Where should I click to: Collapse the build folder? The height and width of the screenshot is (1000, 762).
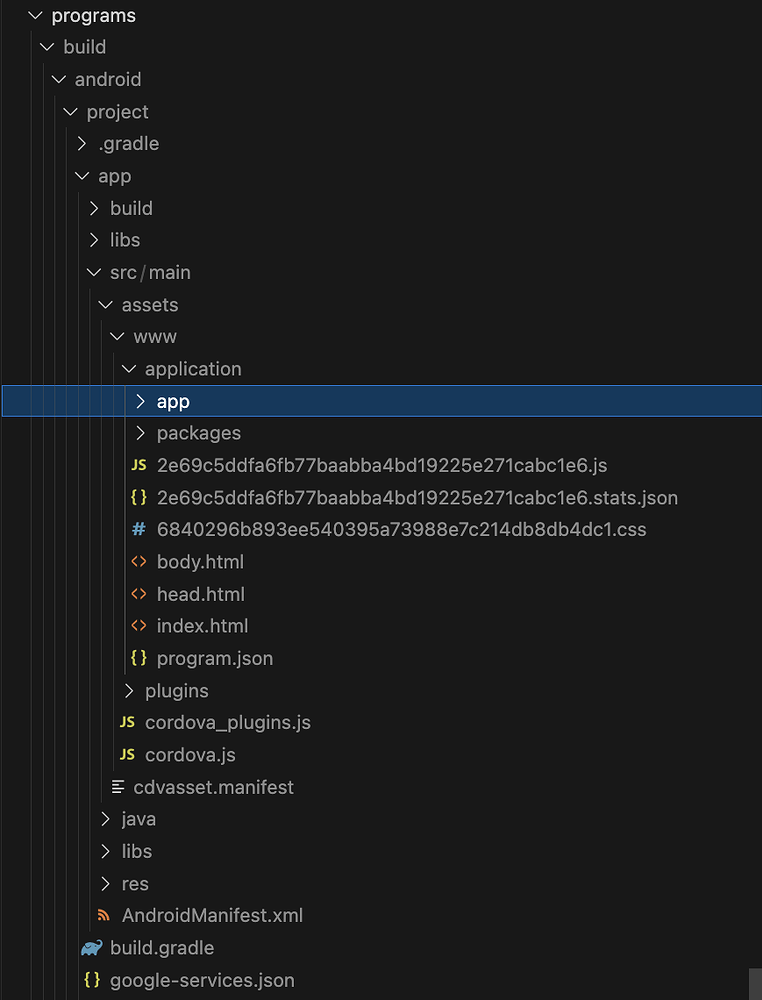pyautogui.click(x=46, y=46)
